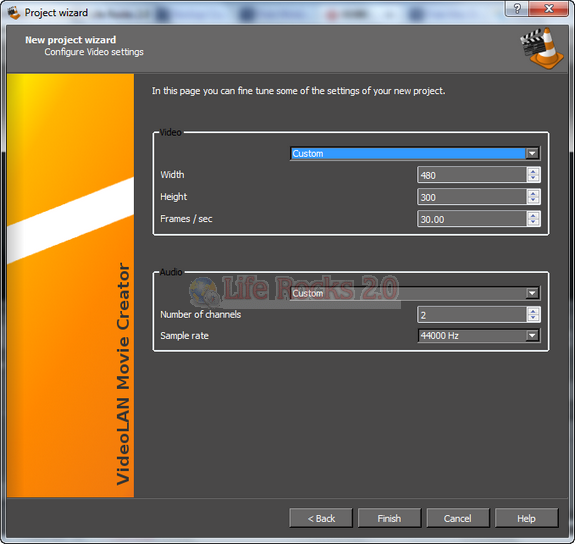The image size is (575, 544).
Task: Click the Configure Video settings subtitle
Action: point(94,52)
